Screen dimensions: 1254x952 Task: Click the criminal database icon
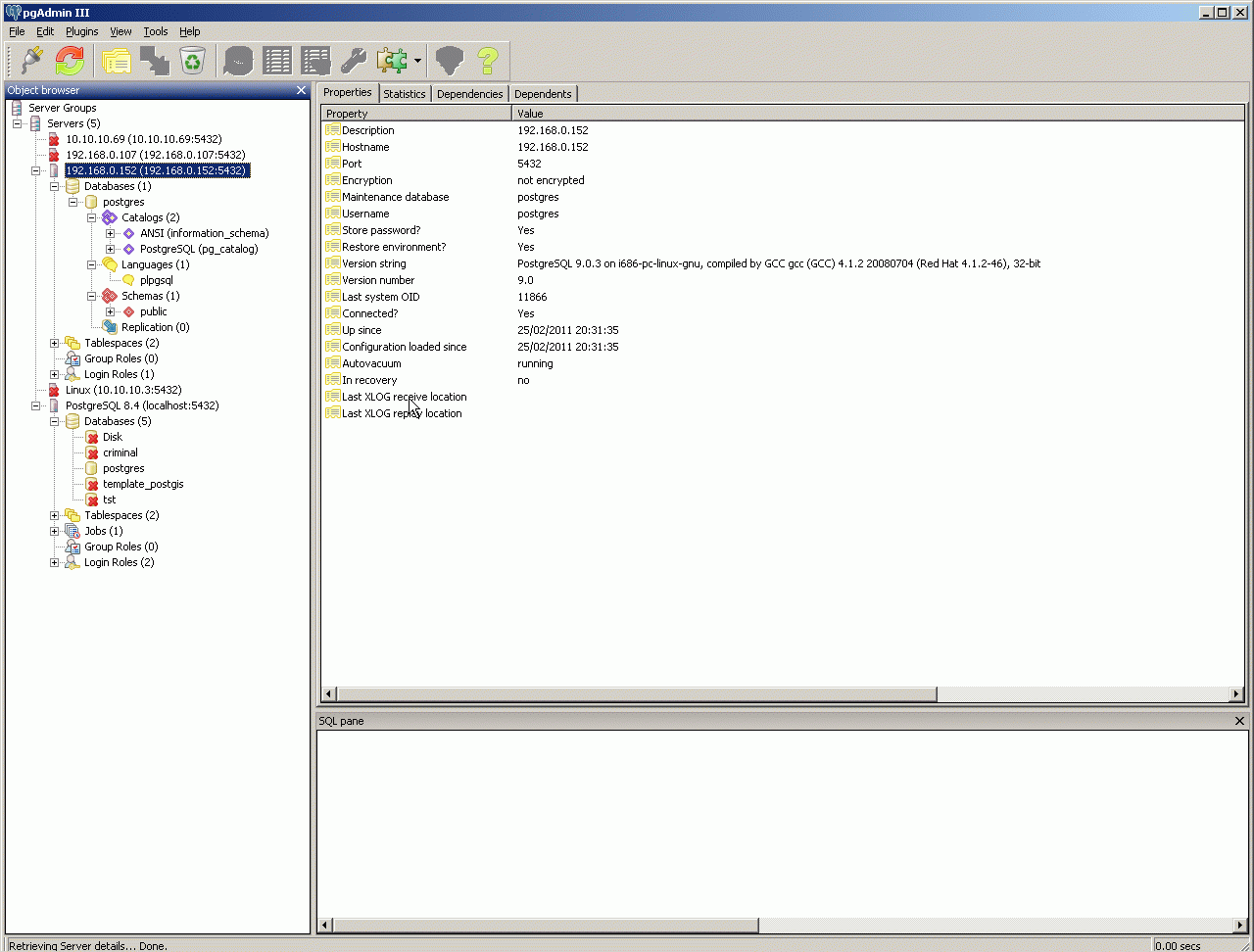pyautogui.click(x=91, y=452)
